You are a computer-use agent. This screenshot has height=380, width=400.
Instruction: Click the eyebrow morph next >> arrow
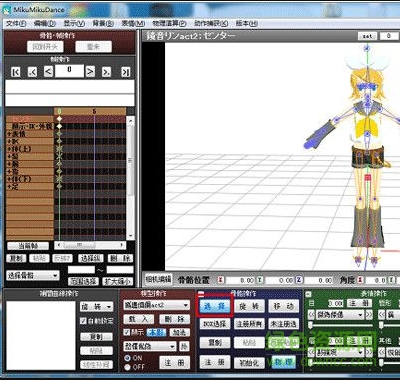pos(369,352)
